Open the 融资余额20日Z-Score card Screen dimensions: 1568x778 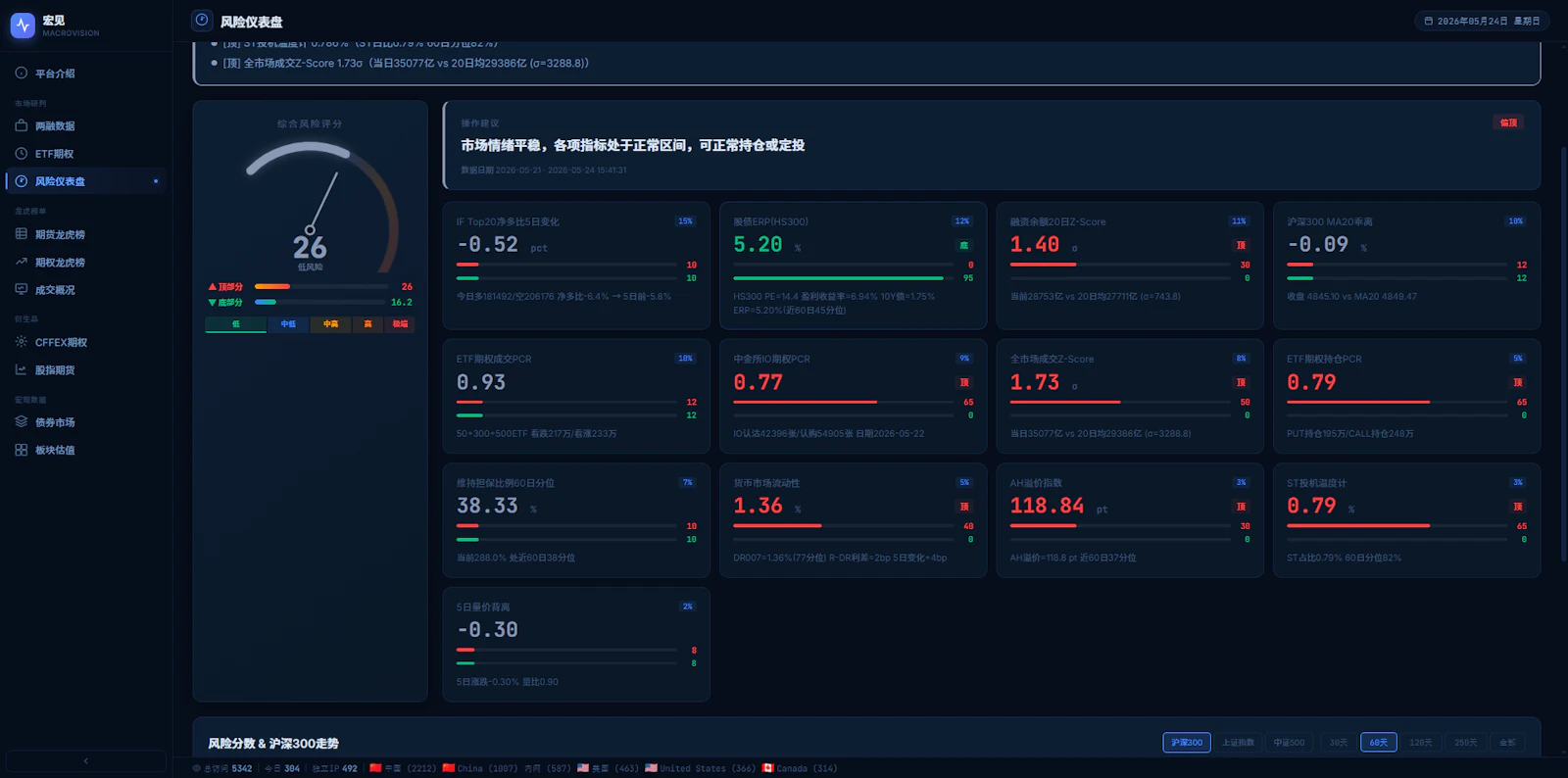coord(1130,266)
